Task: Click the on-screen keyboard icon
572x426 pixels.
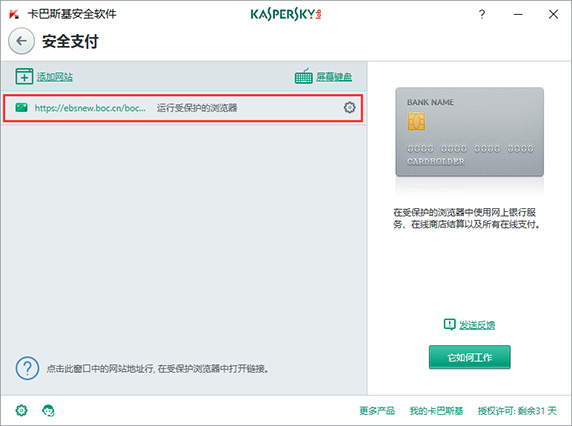Action: click(x=304, y=76)
